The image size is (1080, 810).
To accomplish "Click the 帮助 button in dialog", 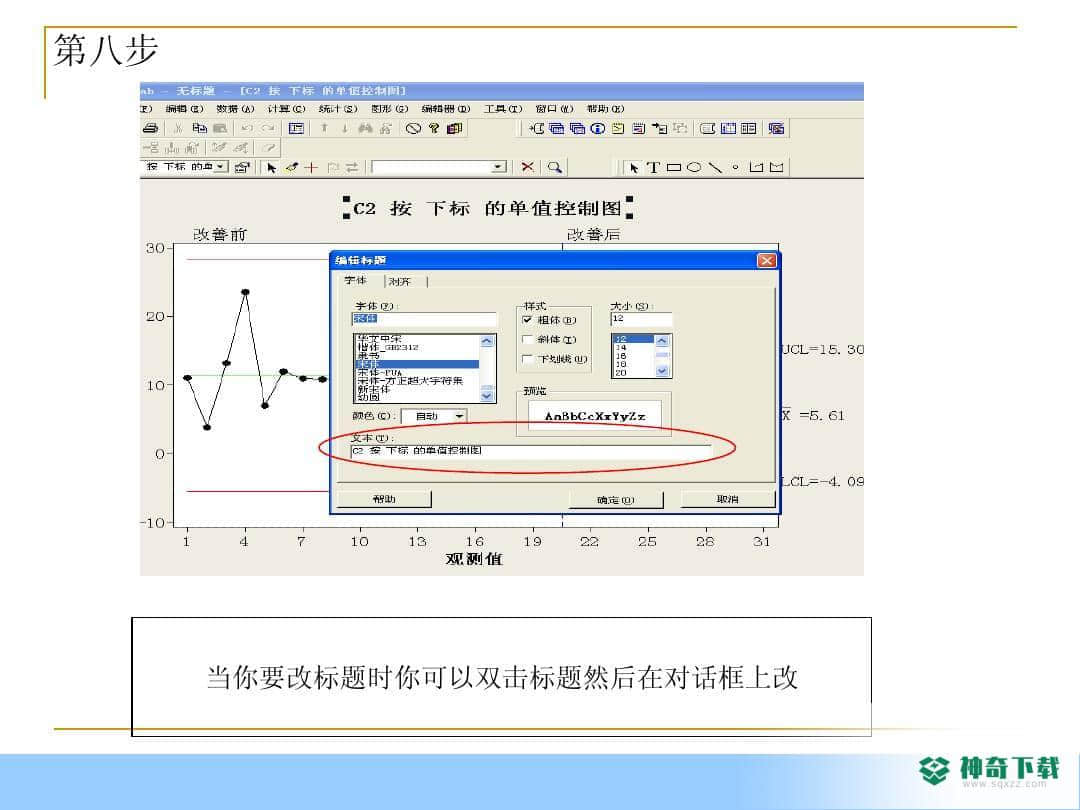I will pyautogui.click(x=384, y=499).
